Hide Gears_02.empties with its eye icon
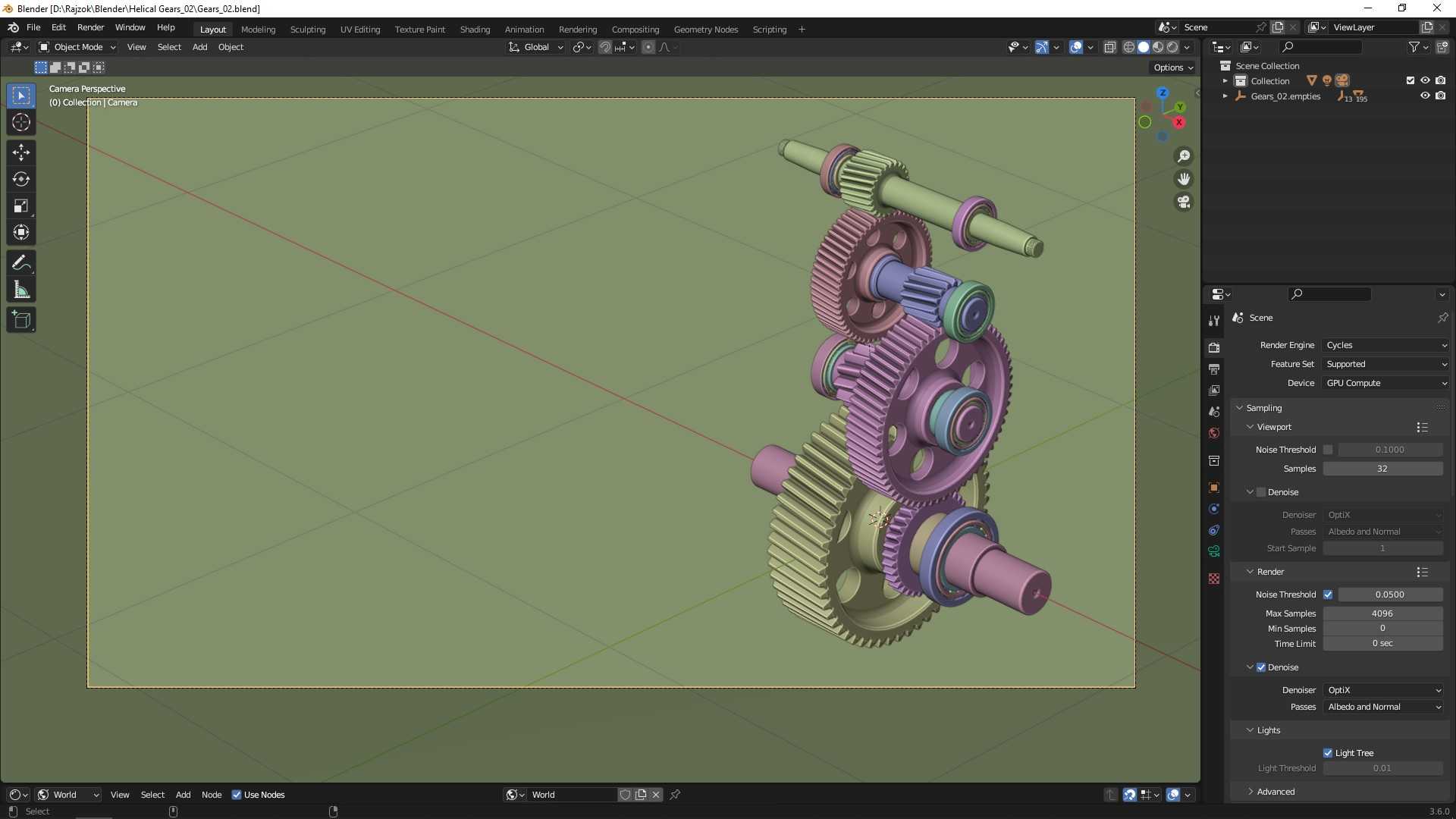 [1425, 96]
